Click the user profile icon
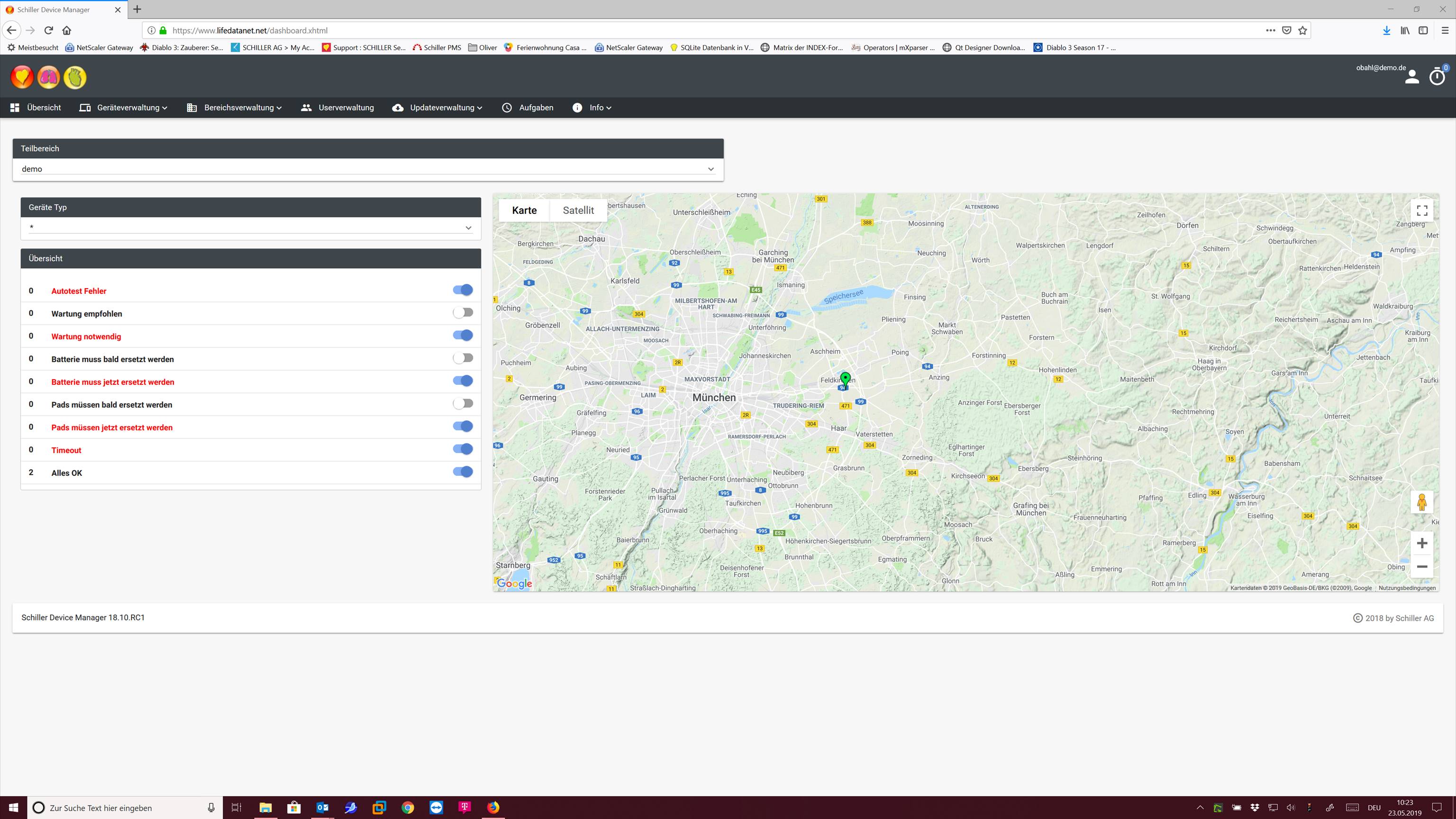The height and width of the screenshot is (819, 1456). pyautogui.click(x=1411, y=77)
